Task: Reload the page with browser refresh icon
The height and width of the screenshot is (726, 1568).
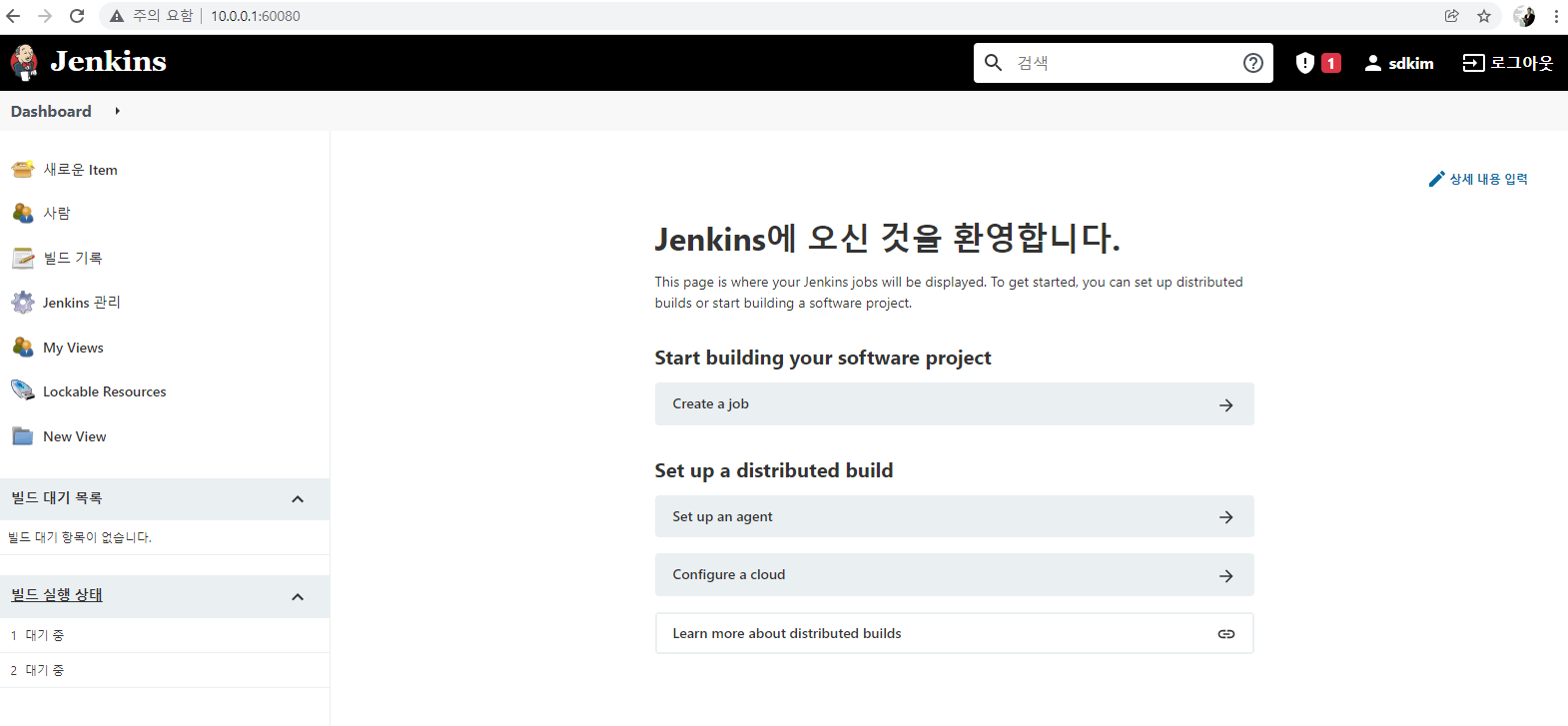Action: coord(77,16)
